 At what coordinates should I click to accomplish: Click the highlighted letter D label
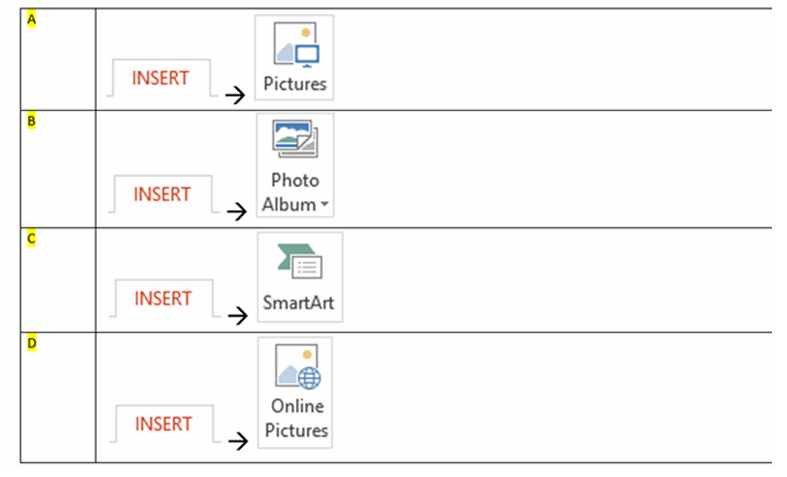click(32, 344)
